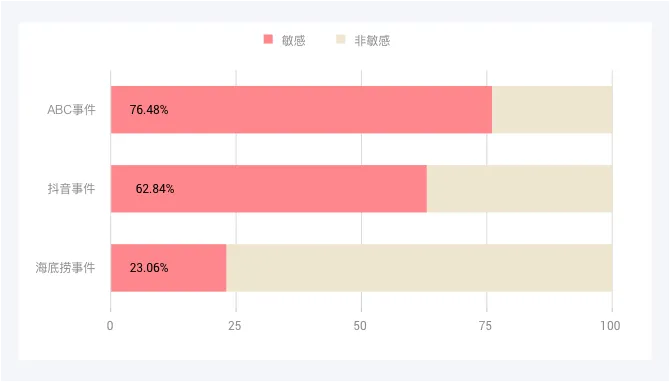The height and width of the screenshot is (382, 670).
Task: Click the 100 axis tick label
Action: tap(610, 326)
